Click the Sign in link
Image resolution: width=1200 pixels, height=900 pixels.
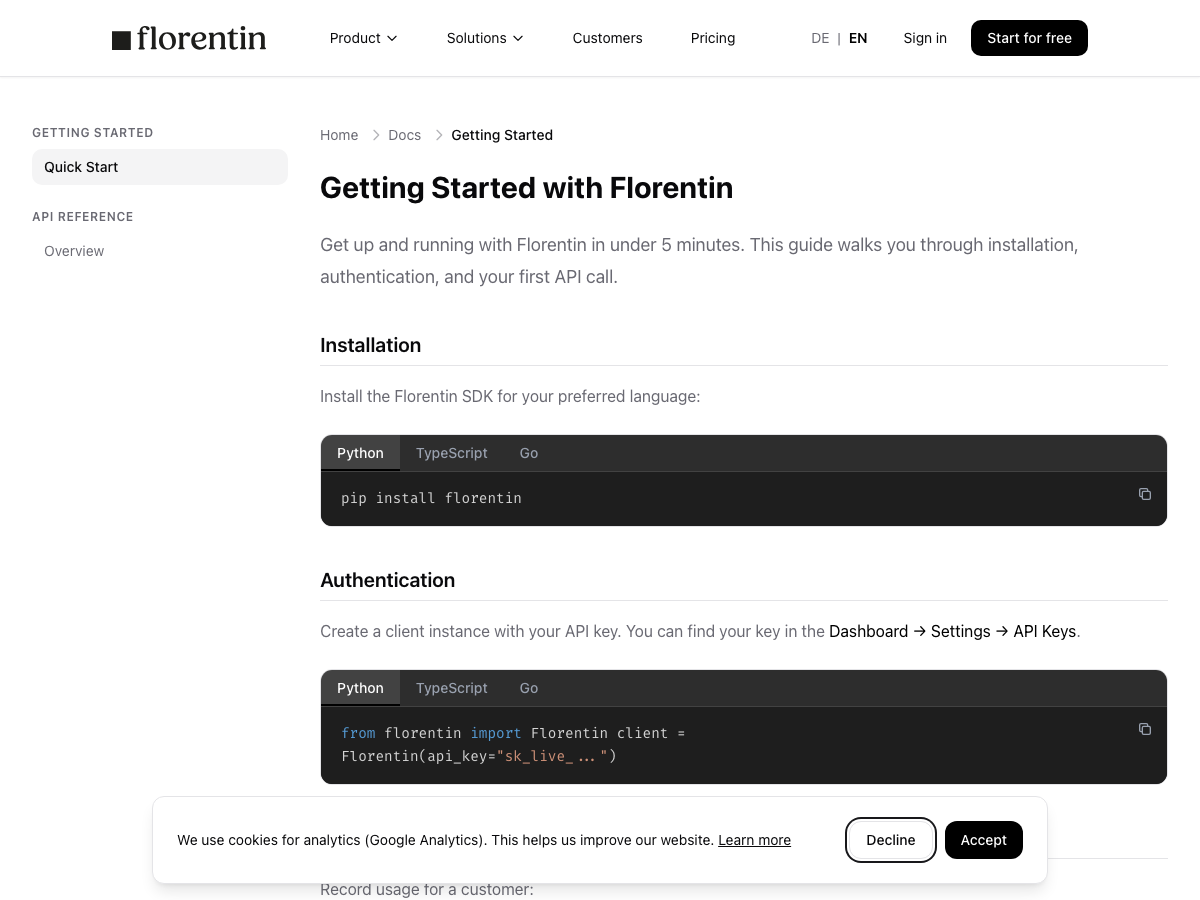pyautogui.click(x=925, y=38)
